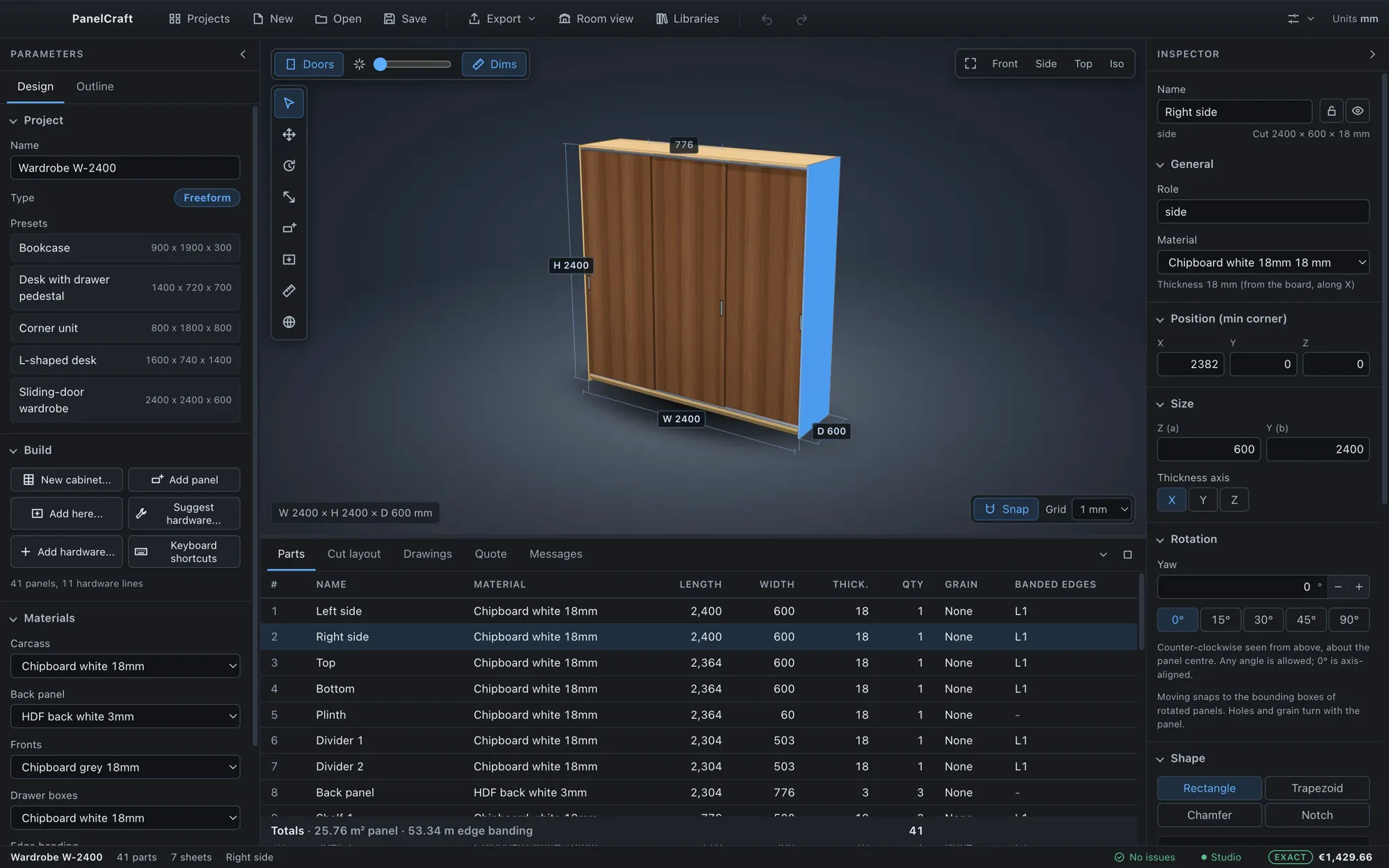Select the 45° yaw preset
Screen dimensions: 1389x868
[1306, 619]
